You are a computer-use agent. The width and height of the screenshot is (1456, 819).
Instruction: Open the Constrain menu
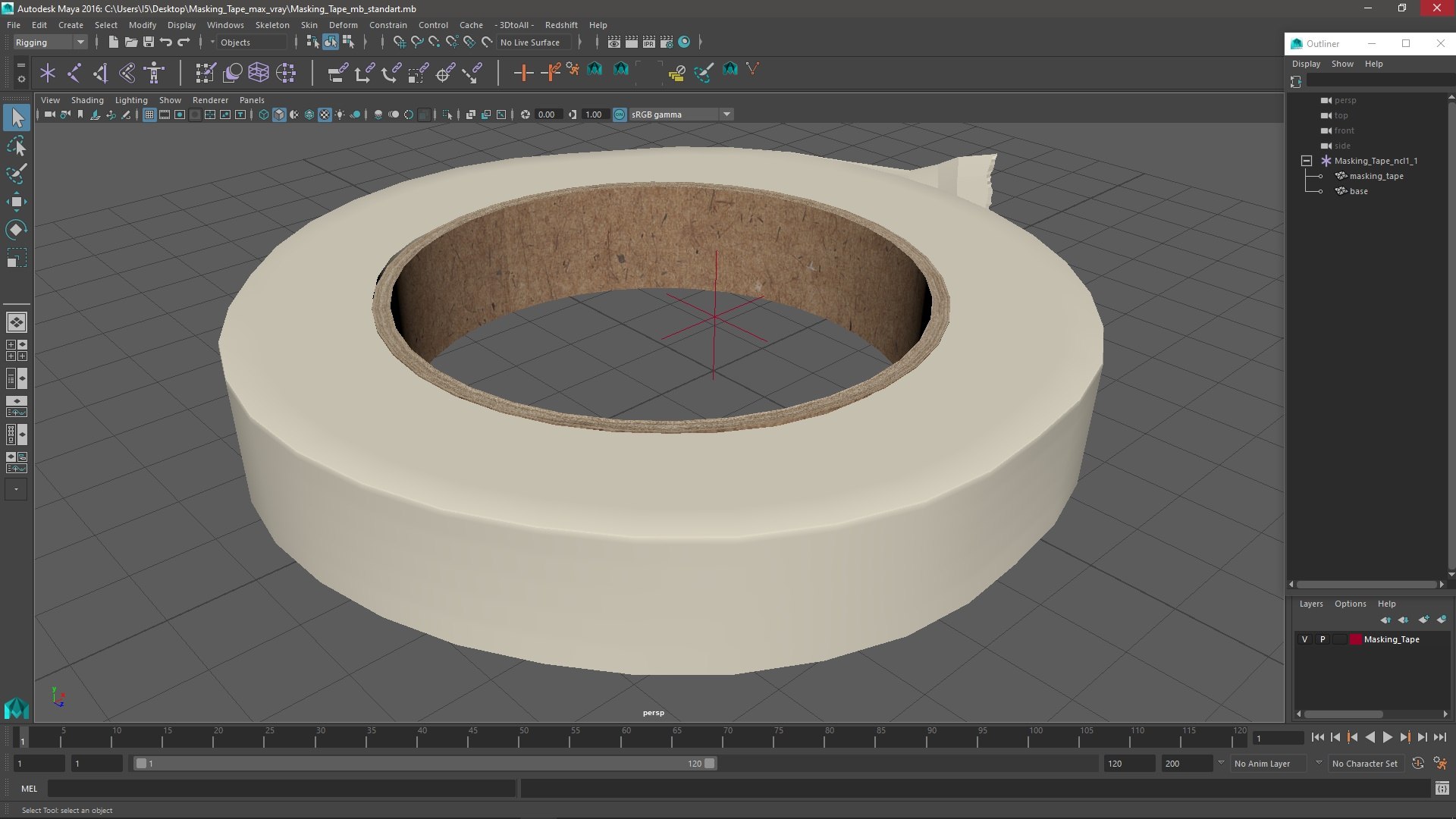388,25
